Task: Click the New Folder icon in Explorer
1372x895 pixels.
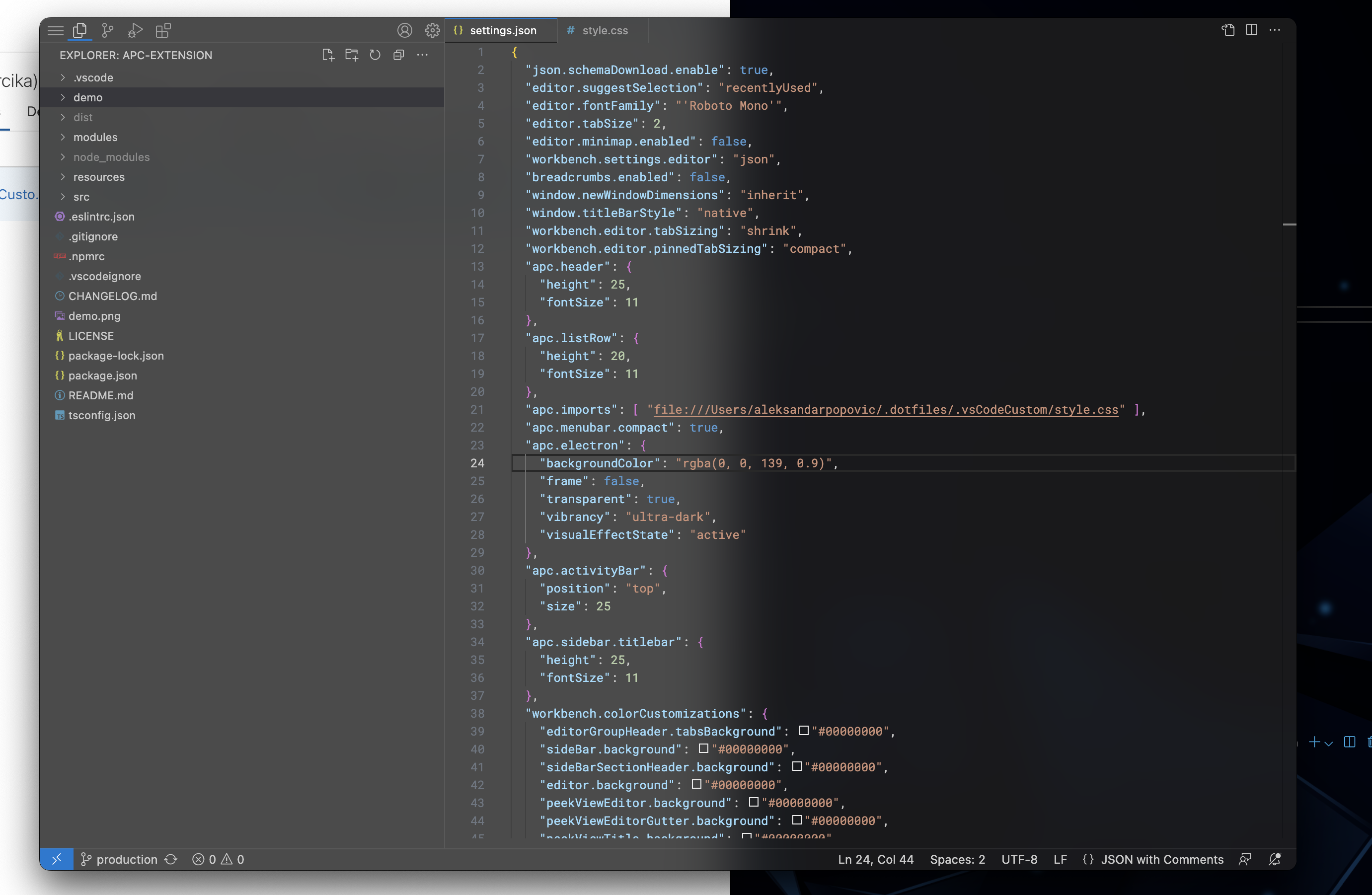Action: pyautogui.click(x=352, y=55)
